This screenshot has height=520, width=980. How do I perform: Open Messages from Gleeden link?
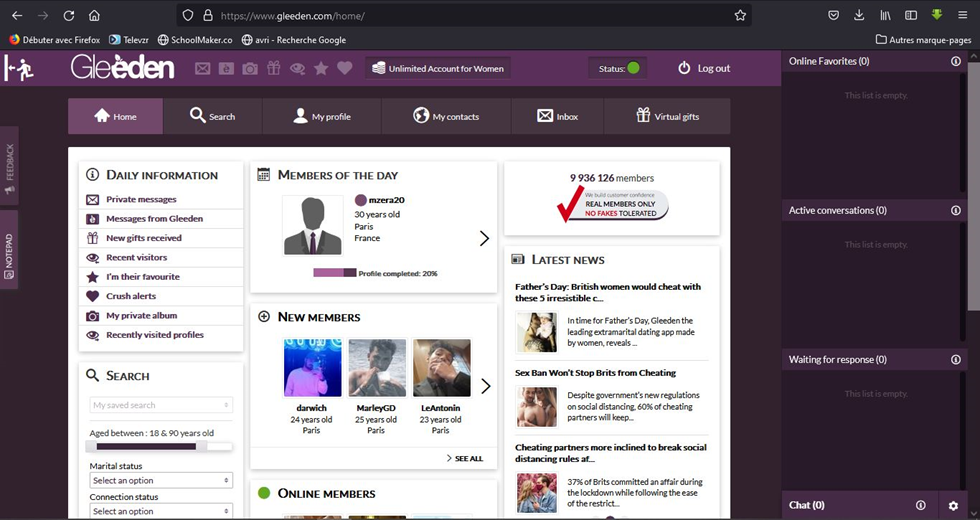coord(154,219)
